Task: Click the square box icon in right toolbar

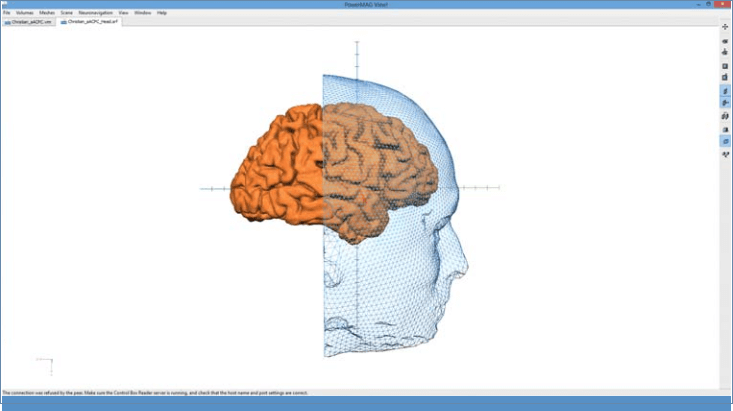Action: [725, 65]
